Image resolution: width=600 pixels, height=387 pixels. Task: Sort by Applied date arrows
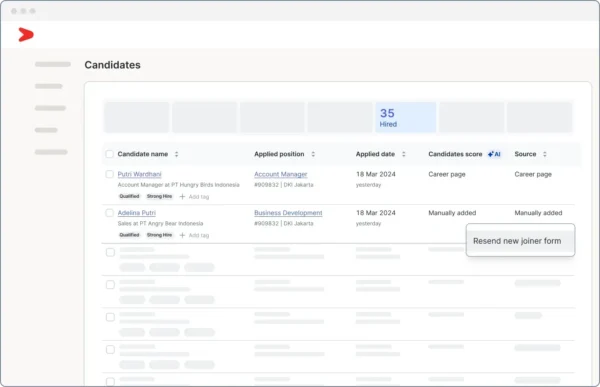(403, 154)
